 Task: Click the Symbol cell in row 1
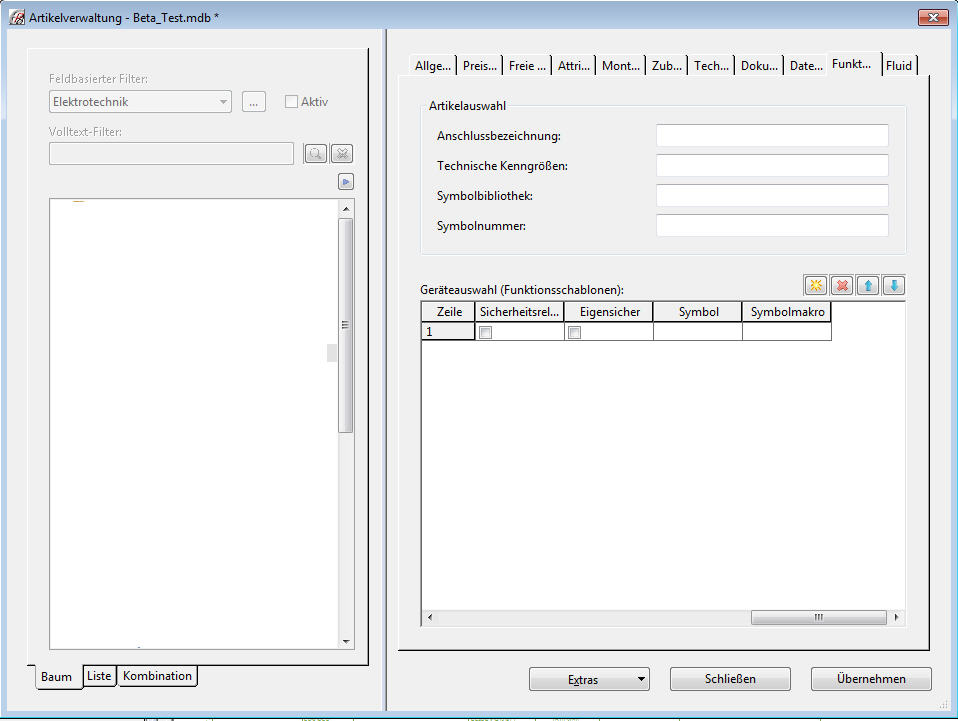point(698,331)
